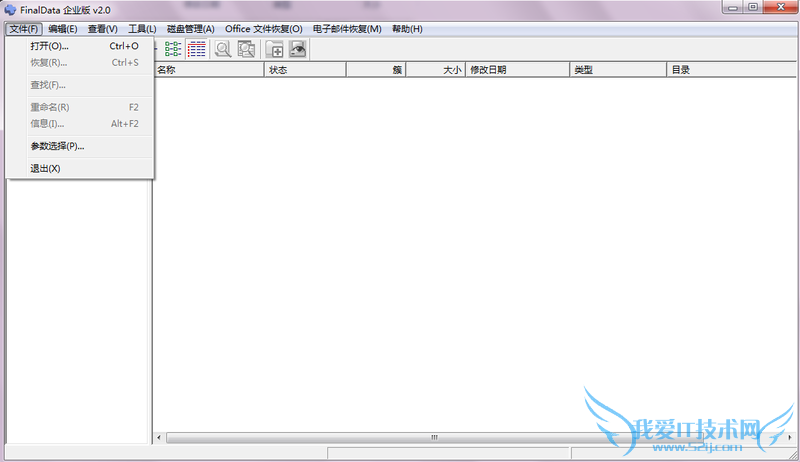The image size is (800, 462).
Task: Click the find-in-files magnifier icon
Action: (246, 49)
